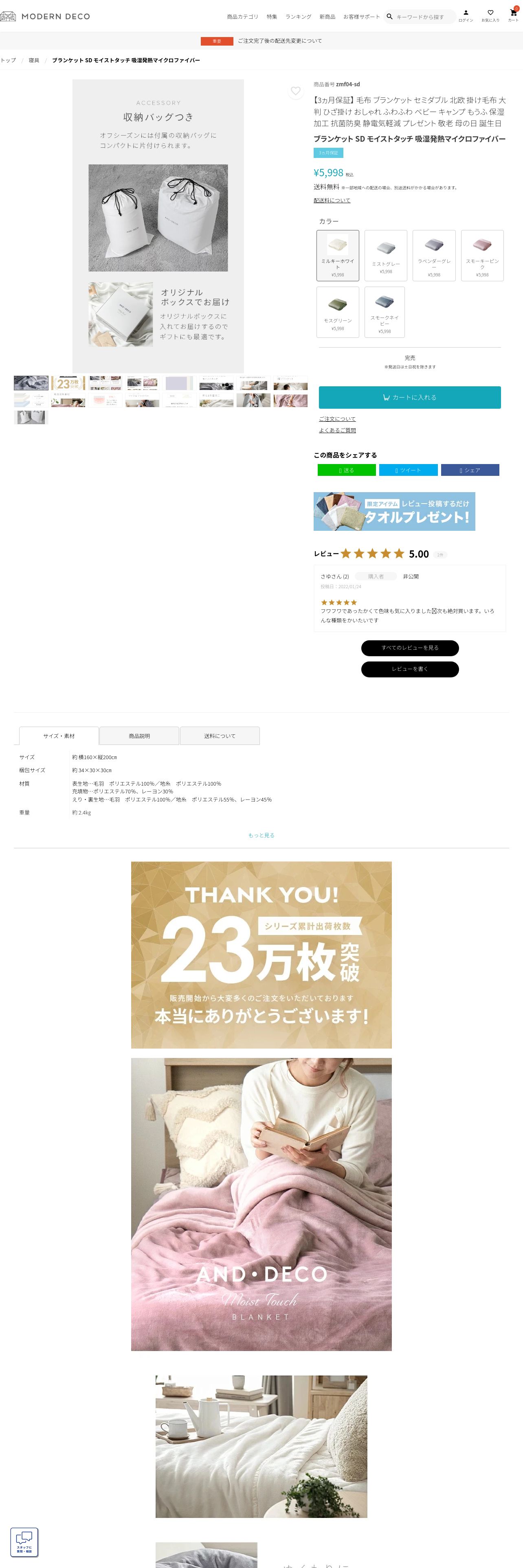
Task: Click the Modern Deco house logo
Action: point(8,16)
